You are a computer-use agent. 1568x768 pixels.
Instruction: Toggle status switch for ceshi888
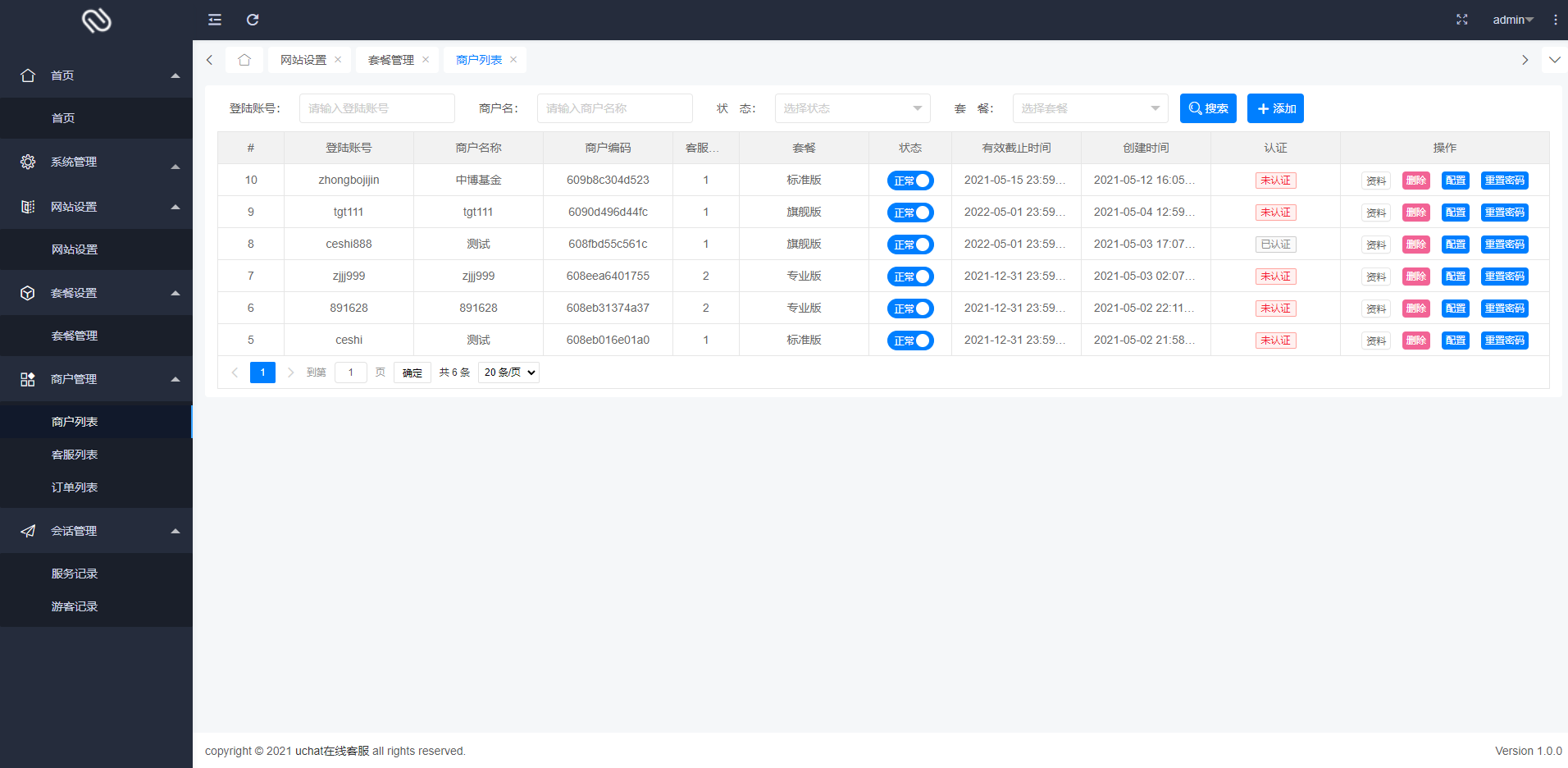coord(910,245)
